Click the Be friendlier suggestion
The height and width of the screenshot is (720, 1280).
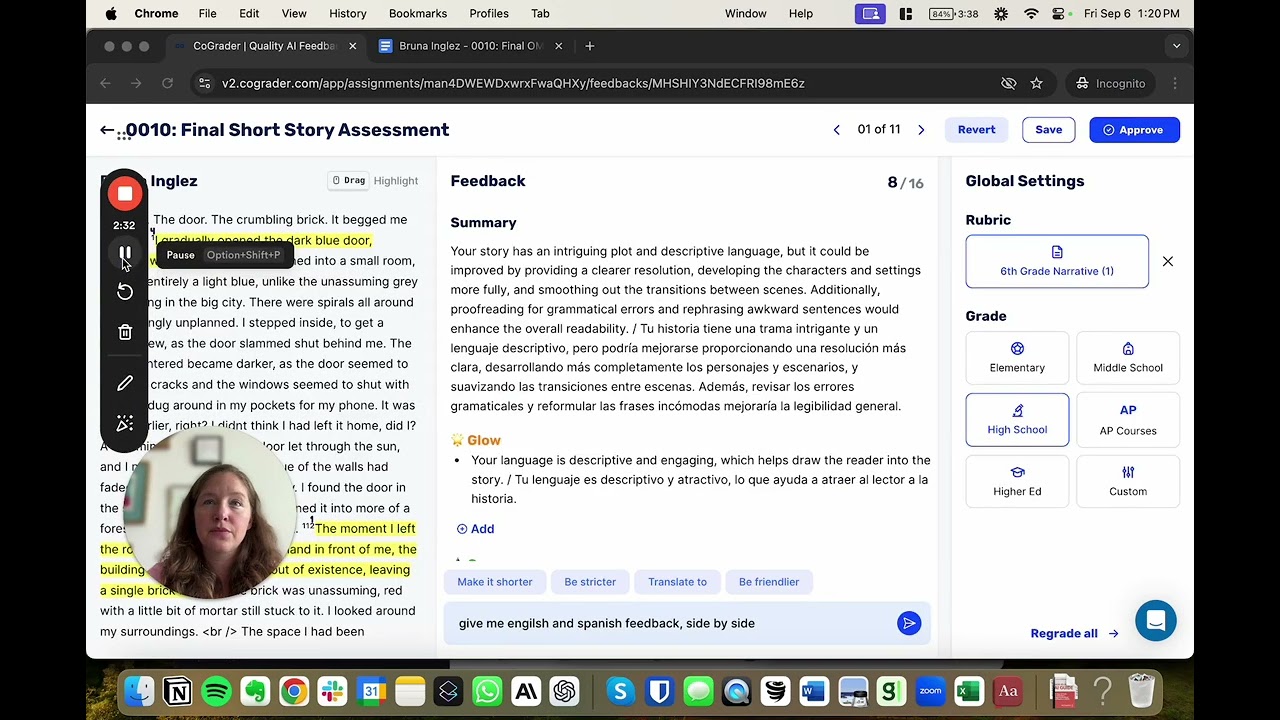(x=769, y=582)
